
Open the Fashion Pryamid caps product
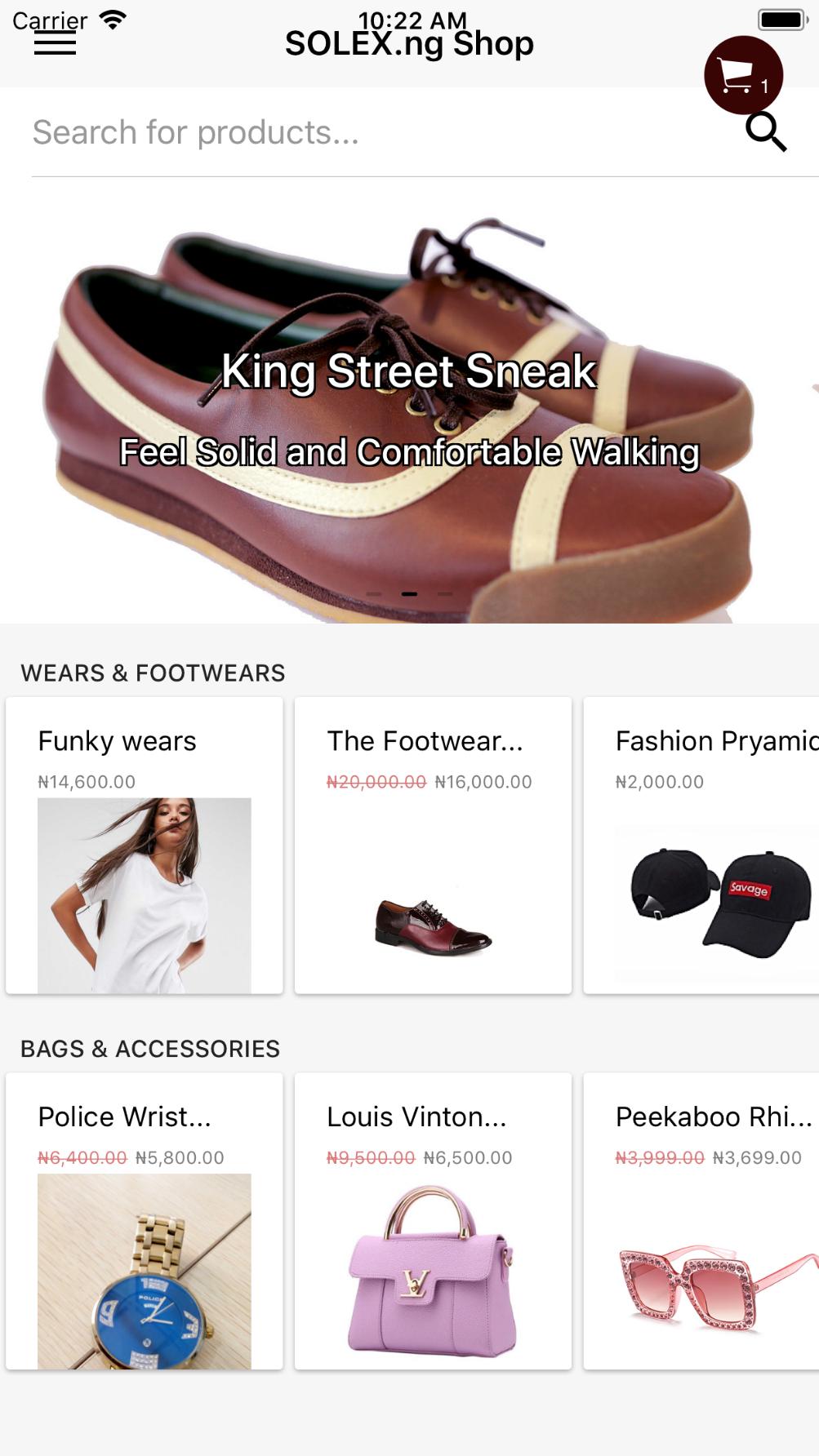(x=717, y=741)
